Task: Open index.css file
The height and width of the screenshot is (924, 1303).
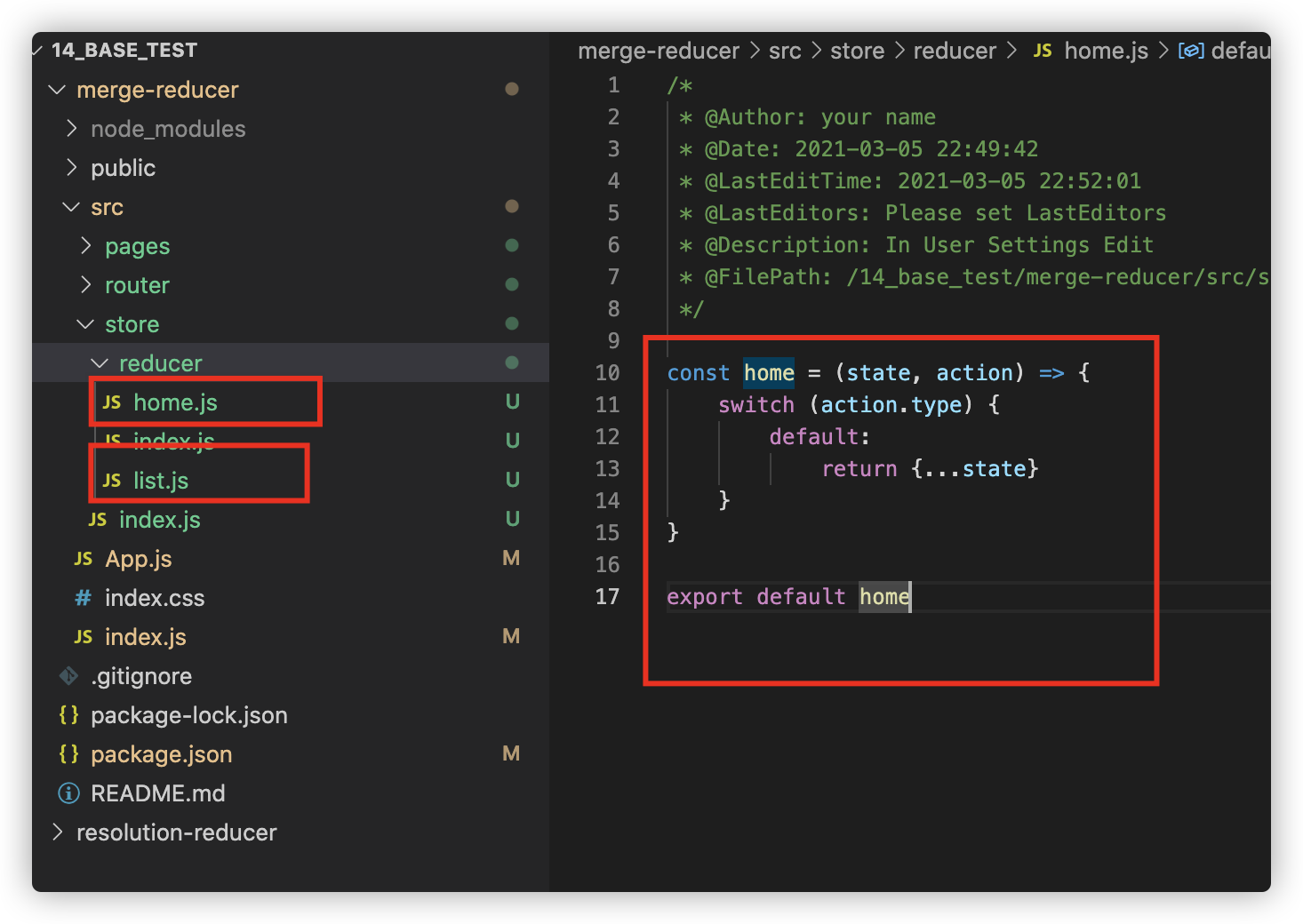Action: [155, 598]
